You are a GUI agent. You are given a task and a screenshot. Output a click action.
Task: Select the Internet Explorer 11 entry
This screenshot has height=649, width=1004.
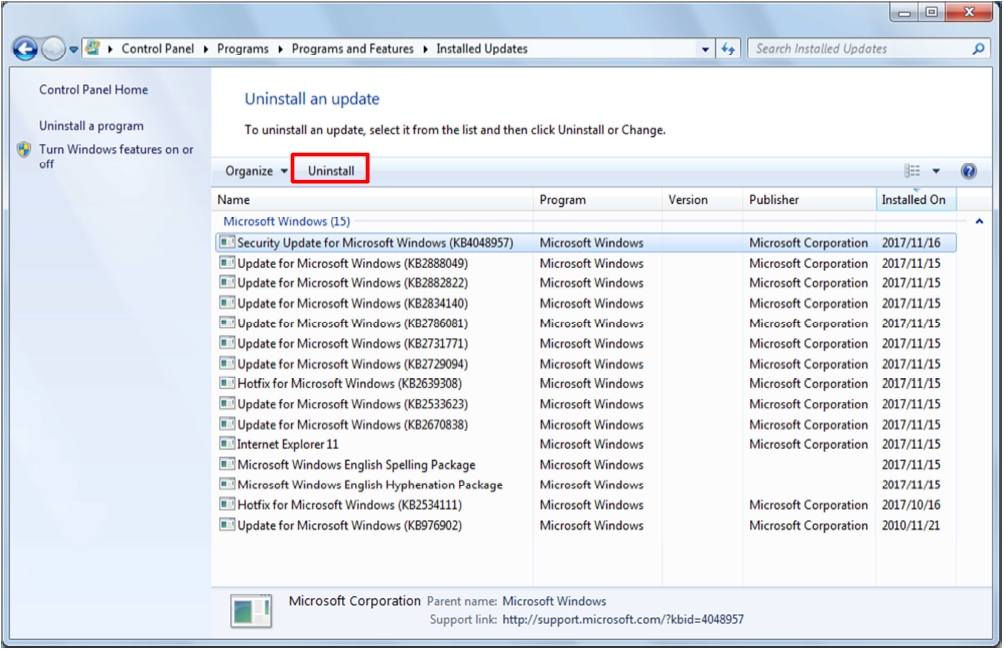[x=586, y=444]
